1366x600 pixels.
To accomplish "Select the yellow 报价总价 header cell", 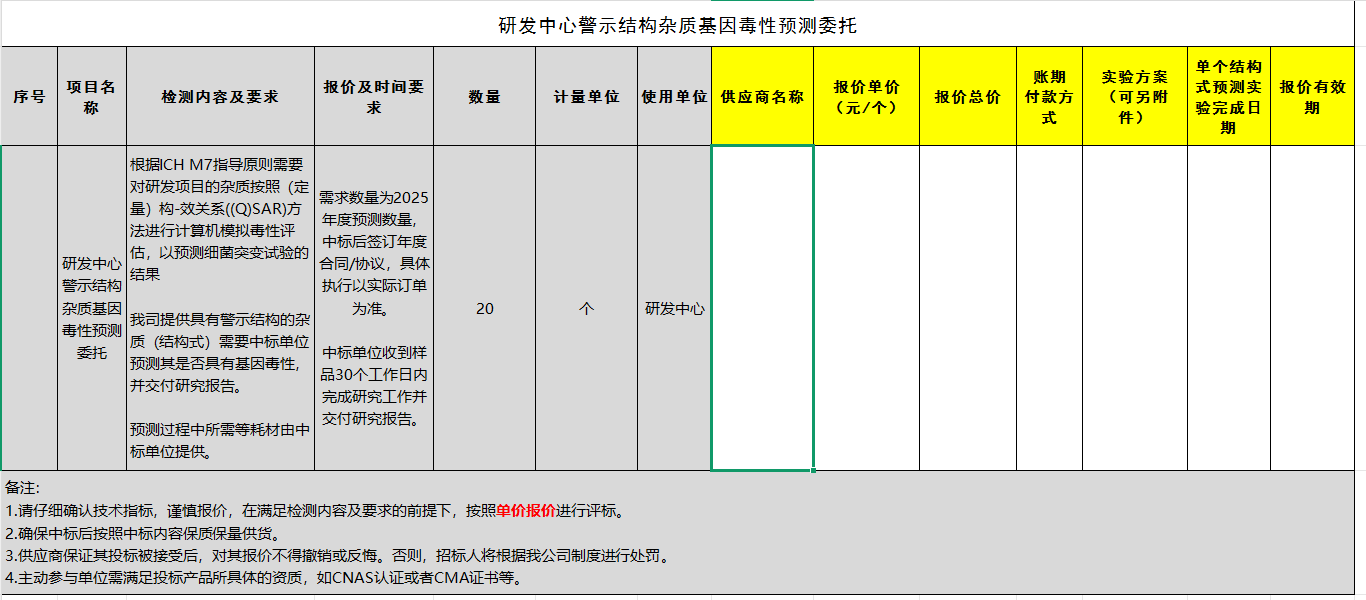I will pyautogui.click(x=967, y=97).
